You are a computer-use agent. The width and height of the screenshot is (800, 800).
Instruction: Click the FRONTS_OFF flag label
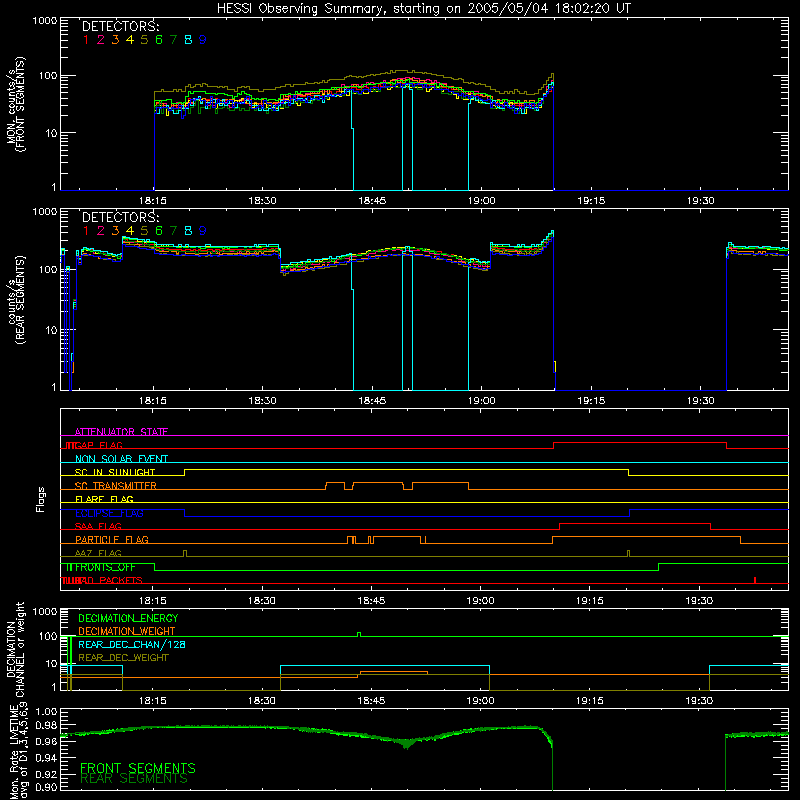pyautogui.click(x=105, y=567)
